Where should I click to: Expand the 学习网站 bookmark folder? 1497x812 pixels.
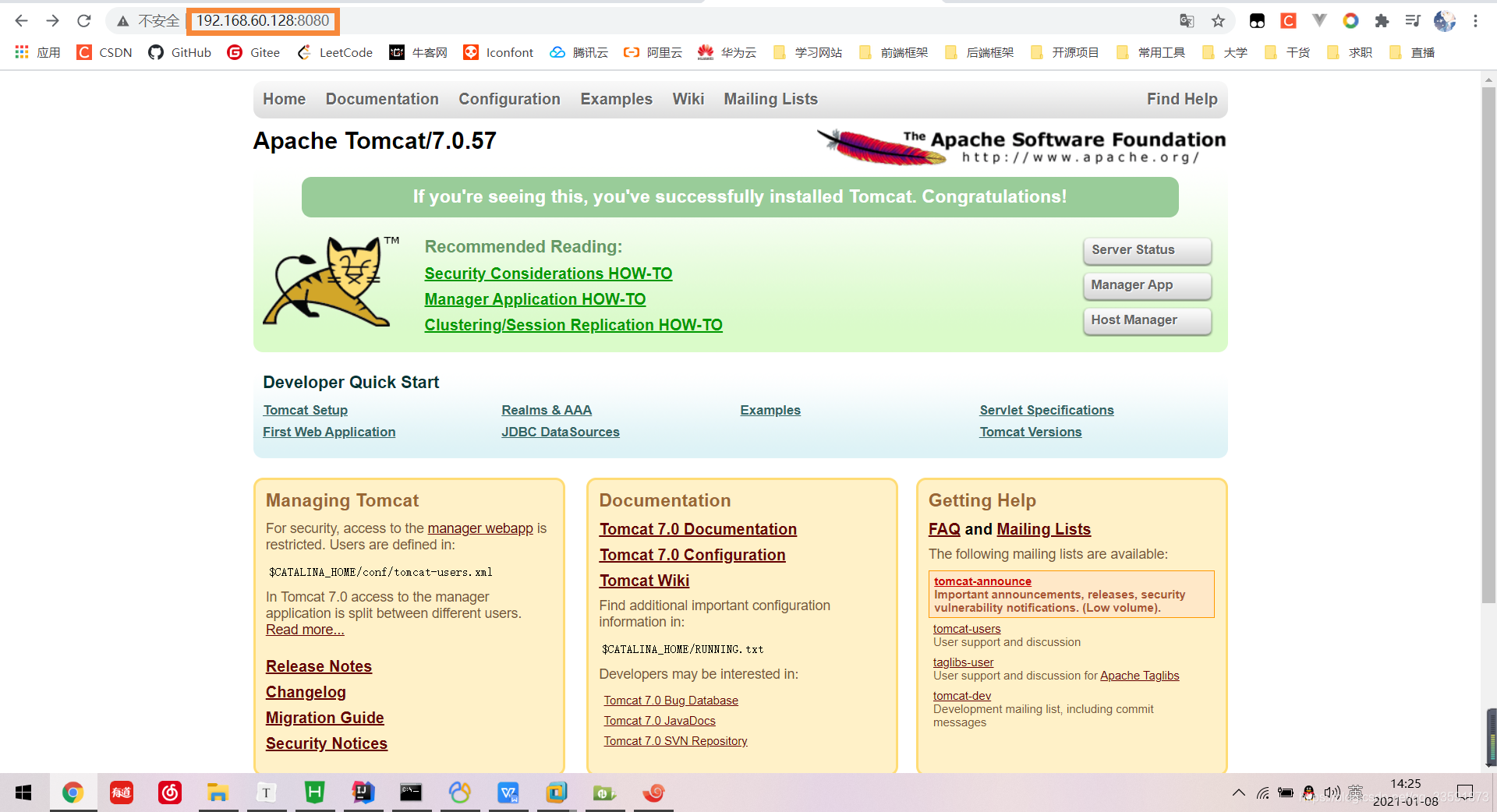pos(807,52)
